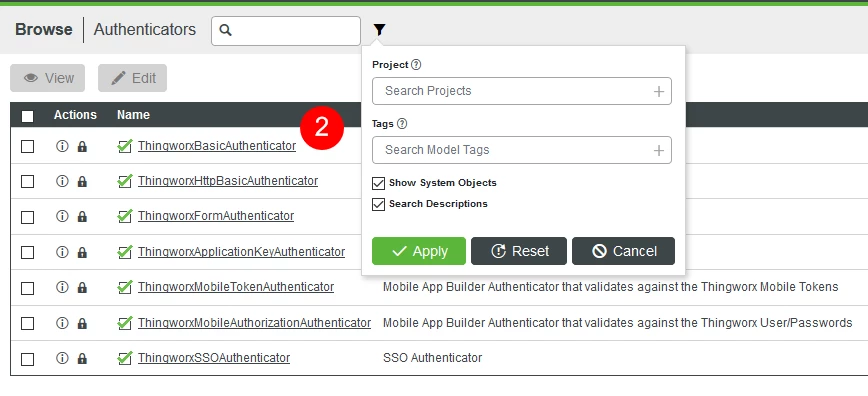
Task: Open ThingworxSSOAuthenticator link
Action: coord(214,358)
